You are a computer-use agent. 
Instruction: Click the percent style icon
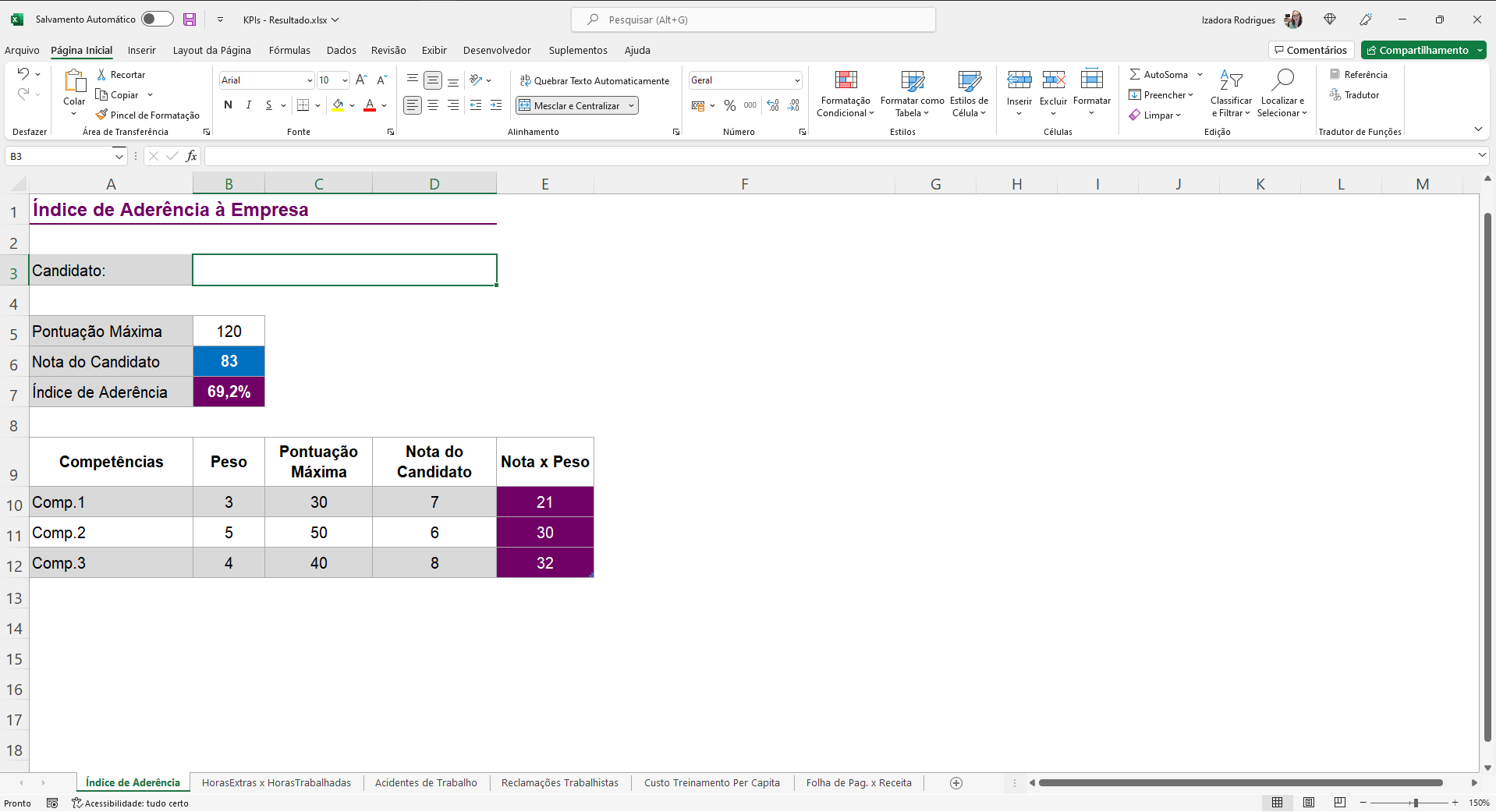(x=730, y=105)
